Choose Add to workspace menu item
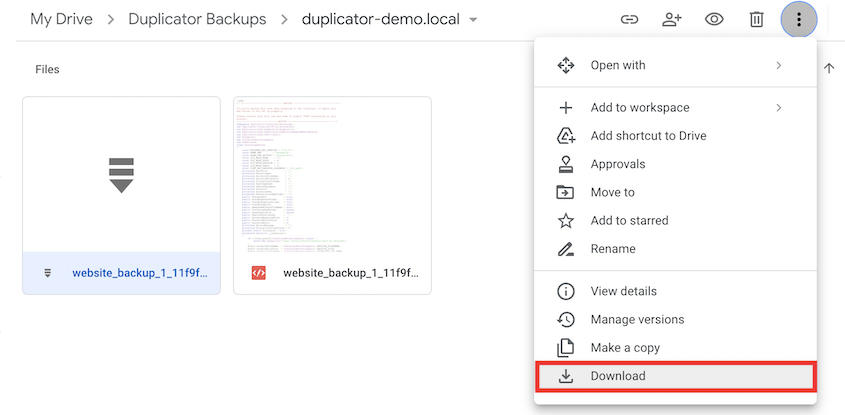This screenshot has width=845, height=415. 675,108
